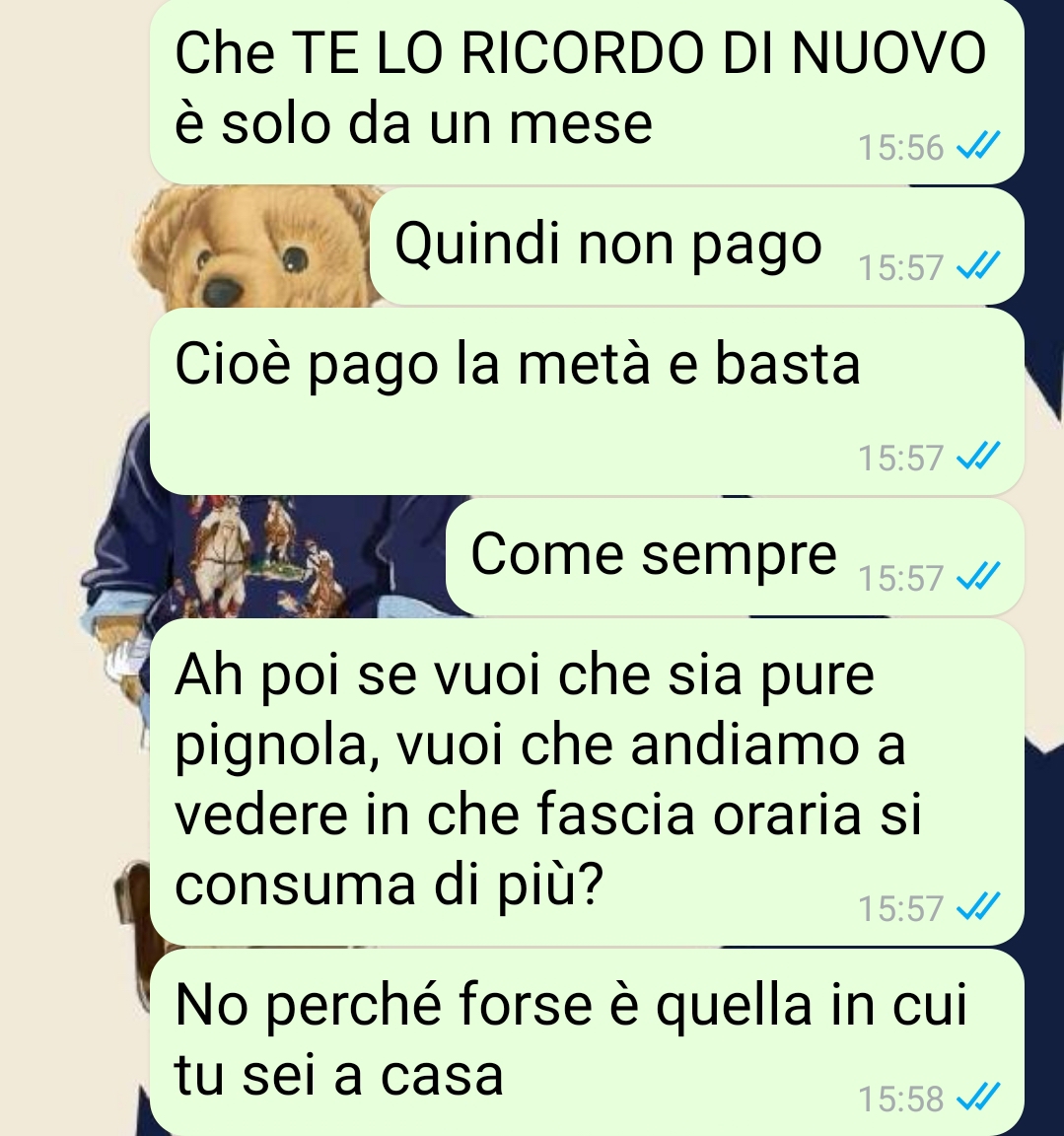Tap the 15:56 timestamp on the first message

tap(901, 147)
